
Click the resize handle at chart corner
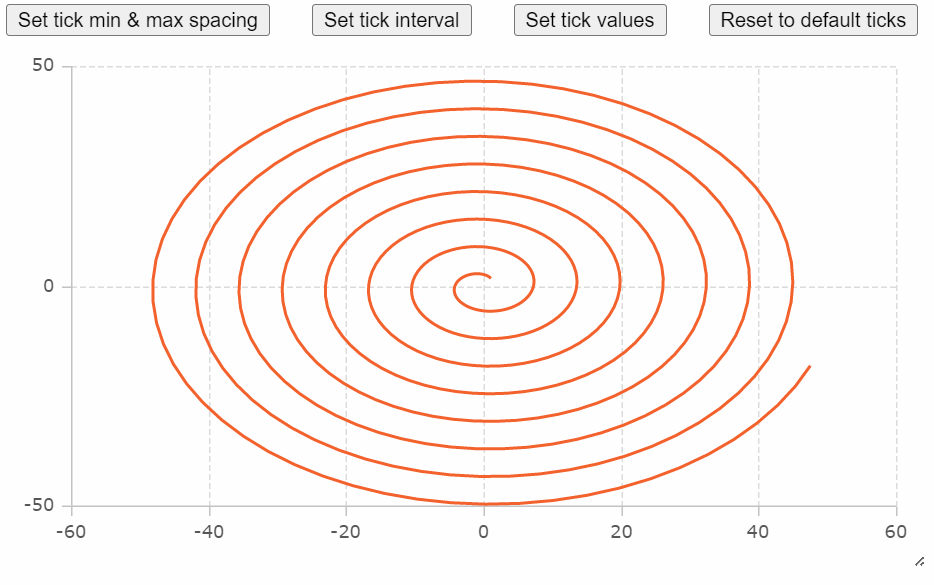920,562
